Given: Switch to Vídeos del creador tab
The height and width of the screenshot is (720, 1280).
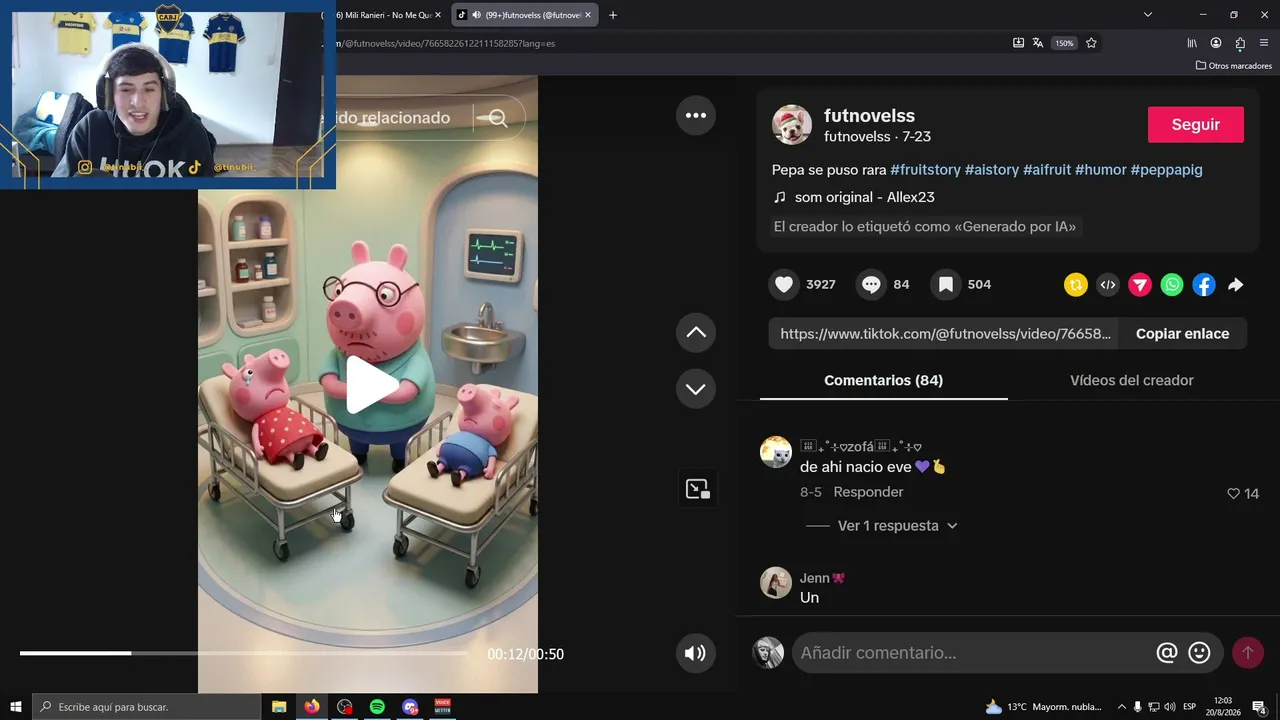Looking at the screenshot, I should tap(1132, 381).
